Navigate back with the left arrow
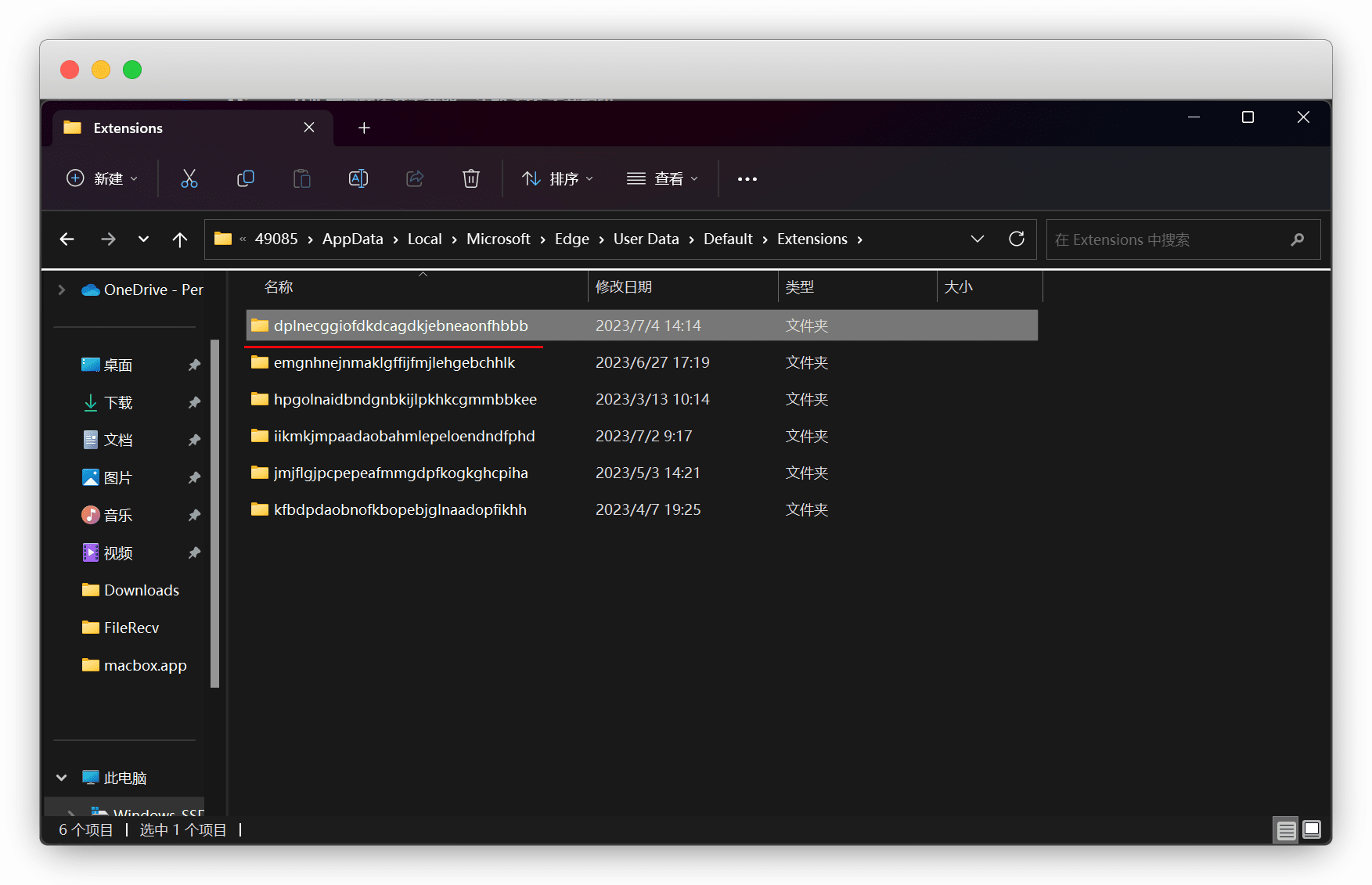This screenshot has height=885, width=1372. (x=67, y=239)
